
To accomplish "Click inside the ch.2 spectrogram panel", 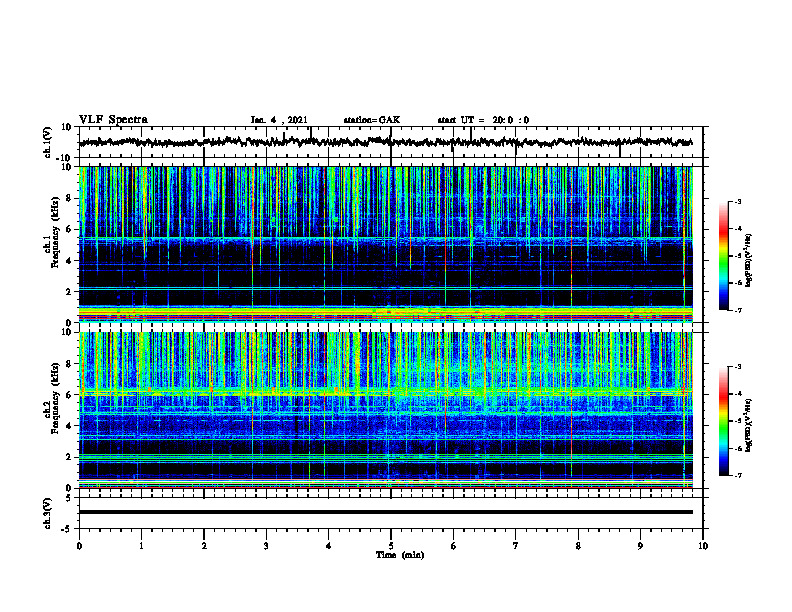I will point(386,410).
